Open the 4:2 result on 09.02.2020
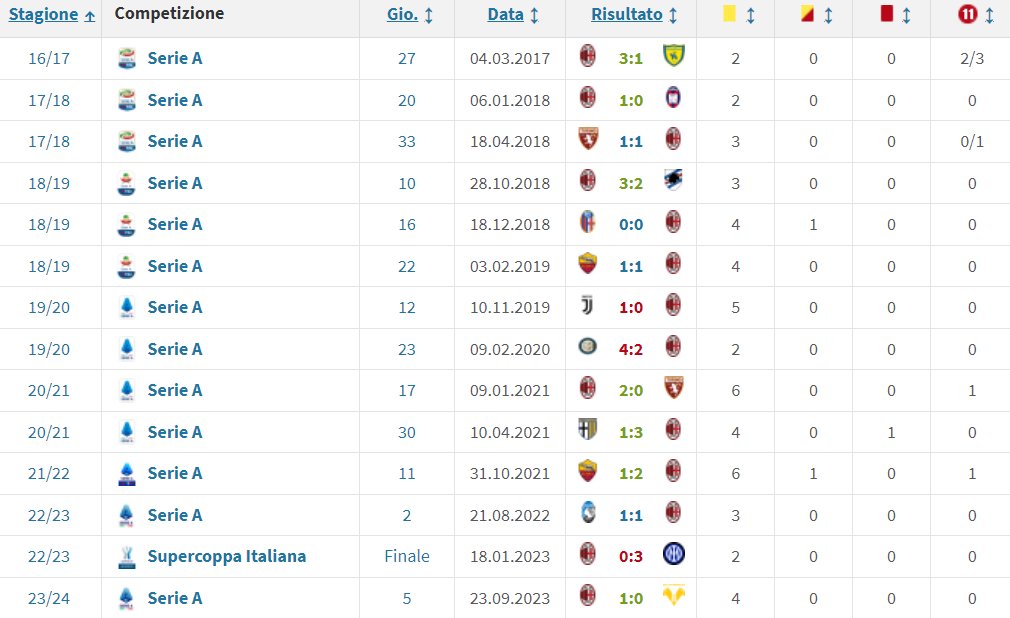The image size is (1010, 618). [x=631, y=349]
